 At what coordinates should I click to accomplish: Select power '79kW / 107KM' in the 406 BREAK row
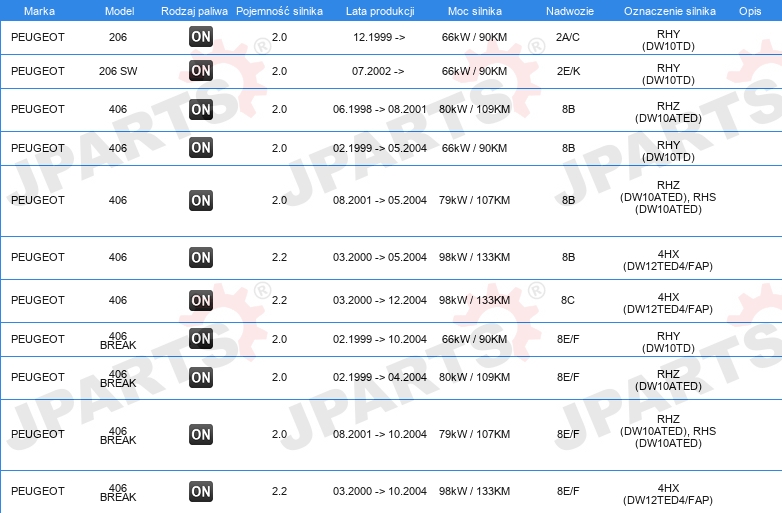474,434
